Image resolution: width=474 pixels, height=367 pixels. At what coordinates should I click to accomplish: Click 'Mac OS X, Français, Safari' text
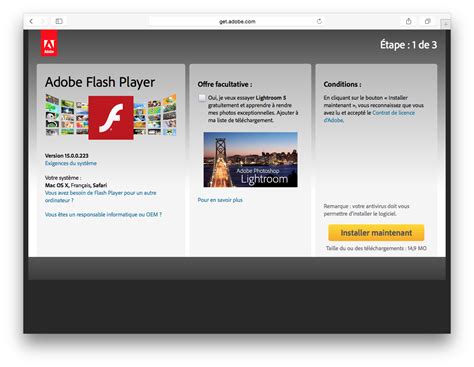pyautogui.click(x=76, y=185)
